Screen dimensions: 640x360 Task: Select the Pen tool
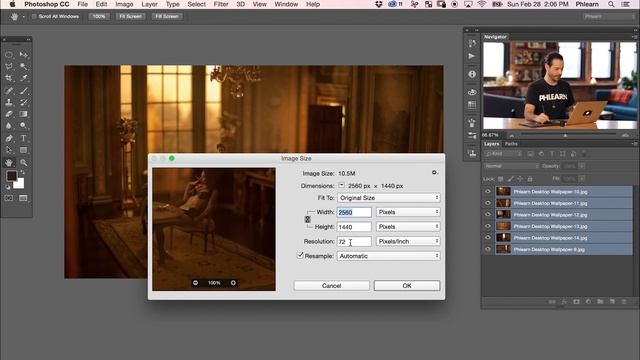point(9,138)
